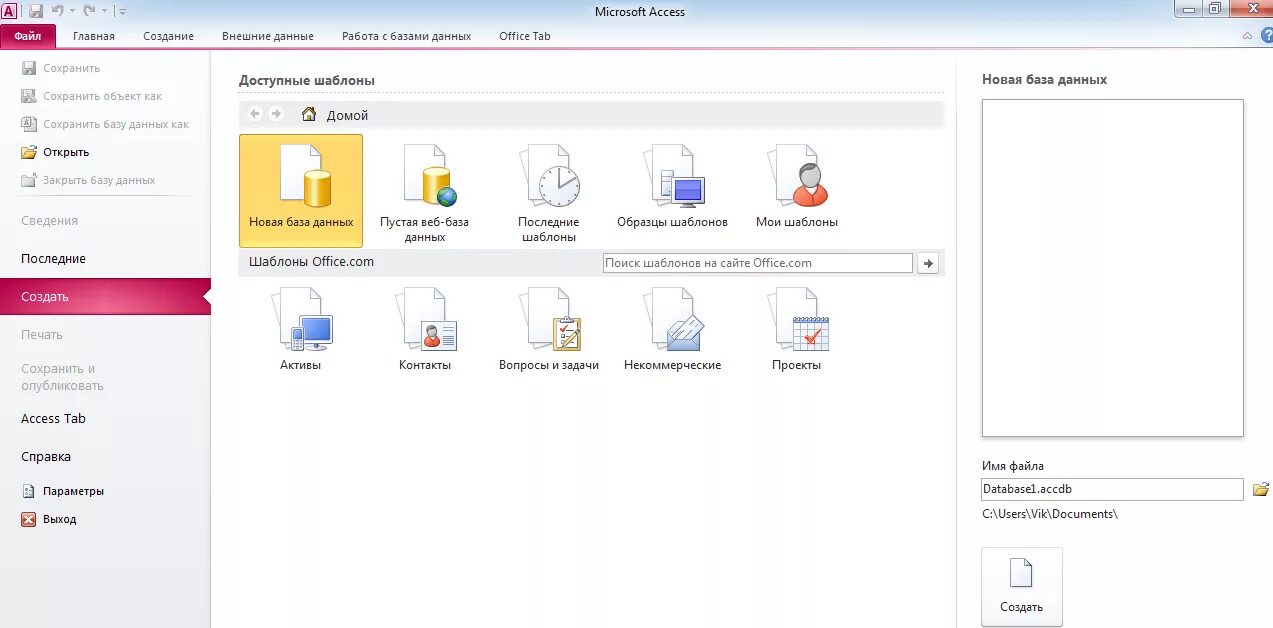Choose Пустая веб-база данных template

tap(424, 193)
